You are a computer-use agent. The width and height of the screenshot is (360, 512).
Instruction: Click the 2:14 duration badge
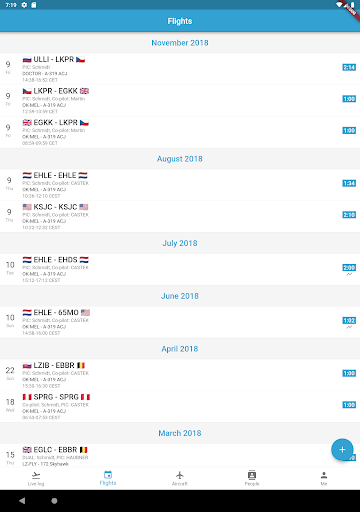[349, 67]
